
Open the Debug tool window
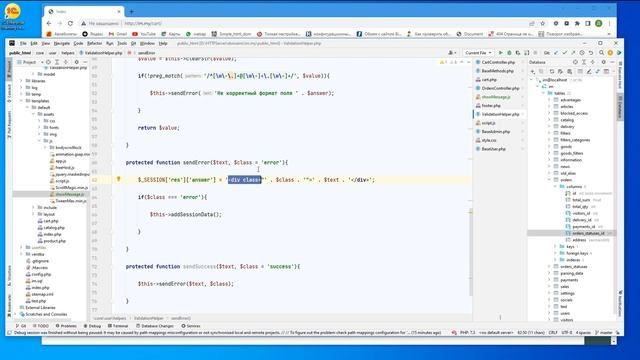click(x=92, y=326)
